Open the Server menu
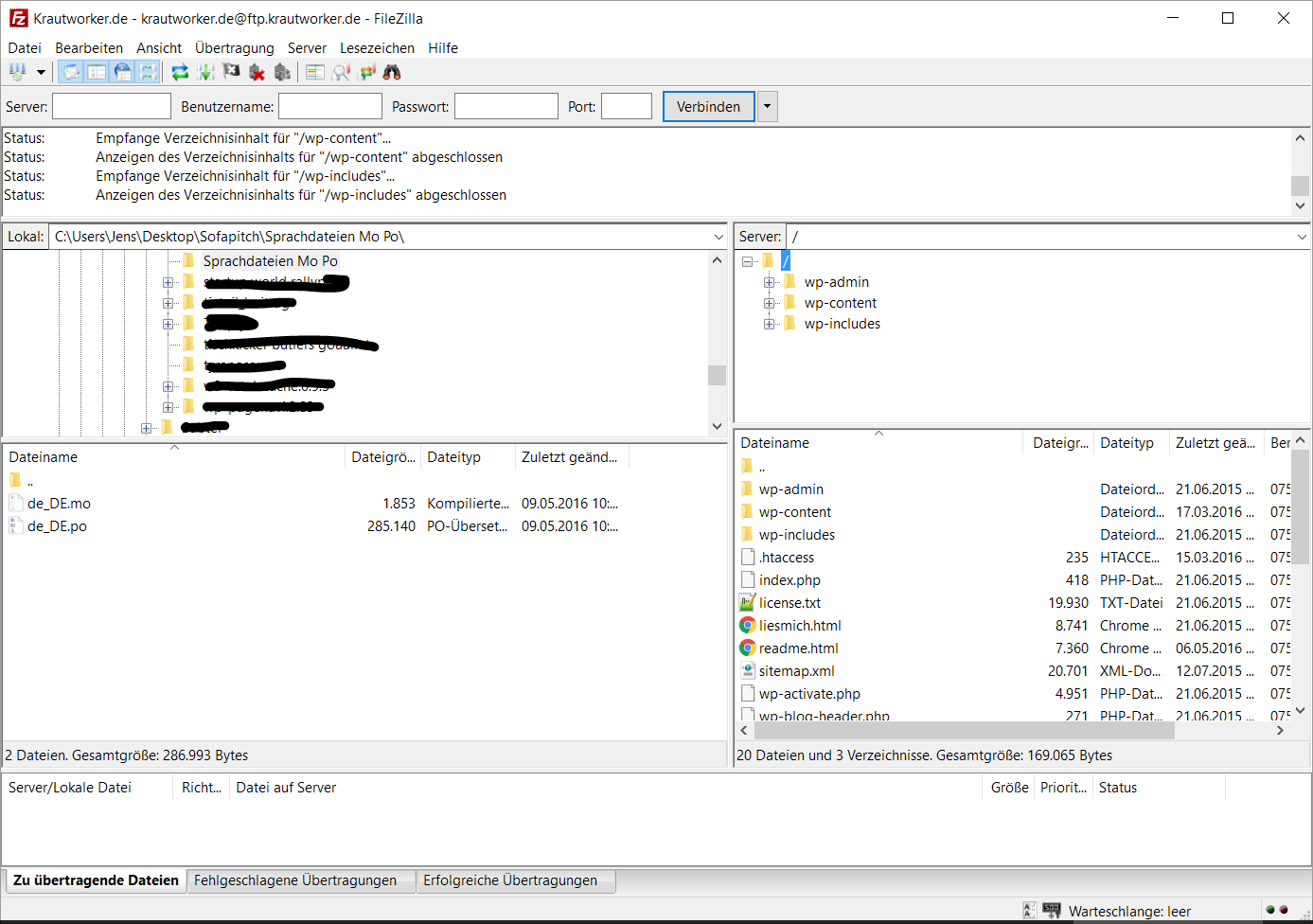The height and width of the screenshot is (924, 1313). (x=307, y=48)
